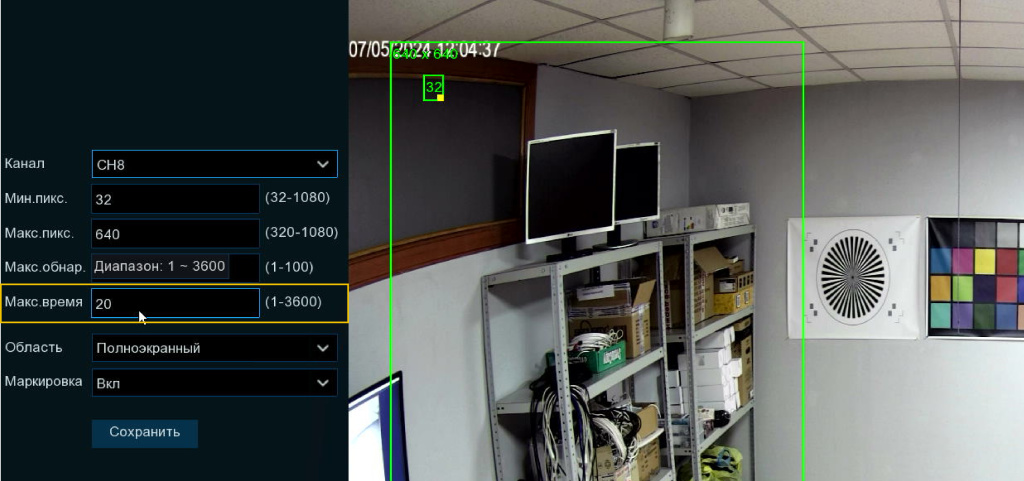The height and width of the screenshot is (481, 1024).
Task: Expand the Область dropdown set to Полноэкранный
Action: coord(214,348)
